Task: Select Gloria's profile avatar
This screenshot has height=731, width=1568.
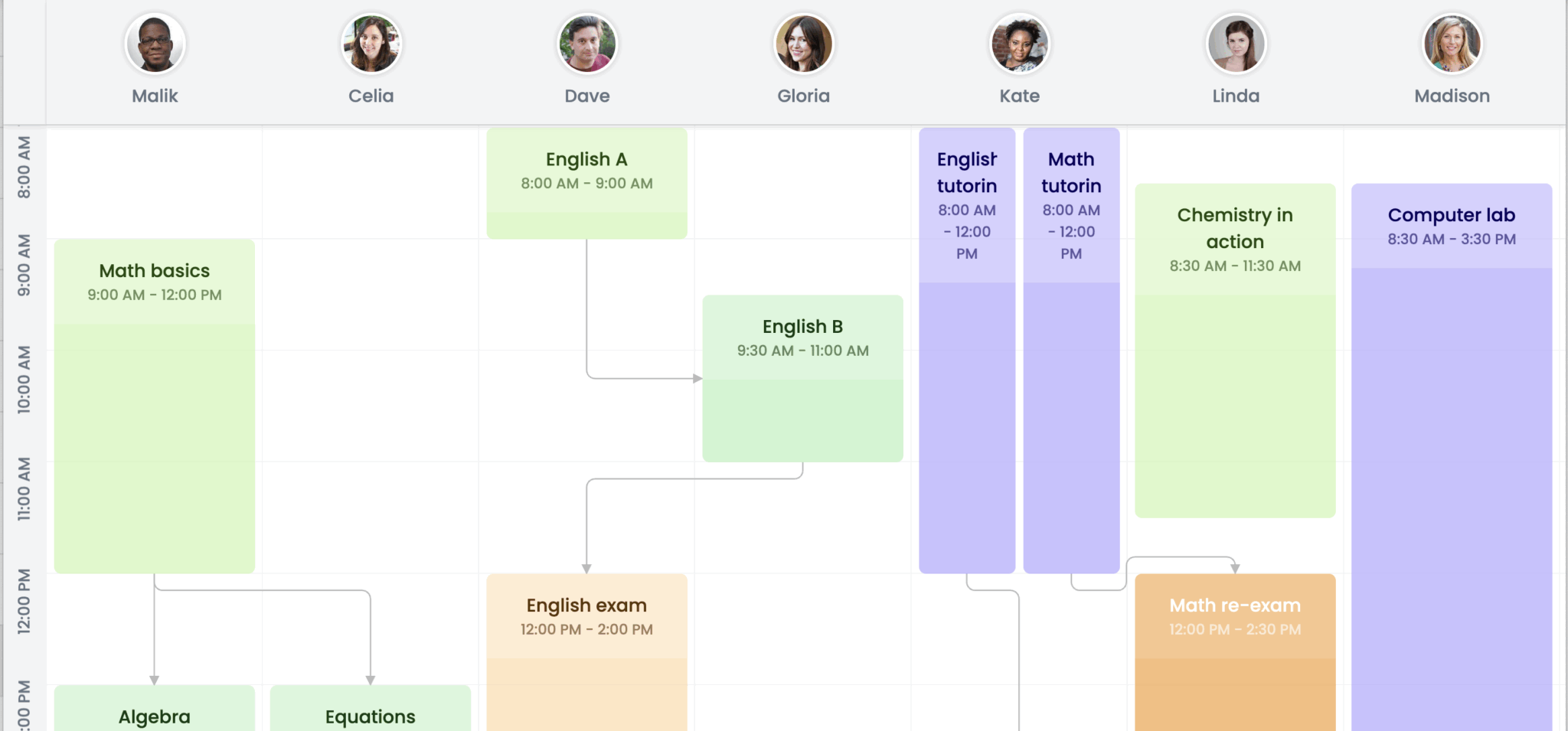Action: point(803,44)
